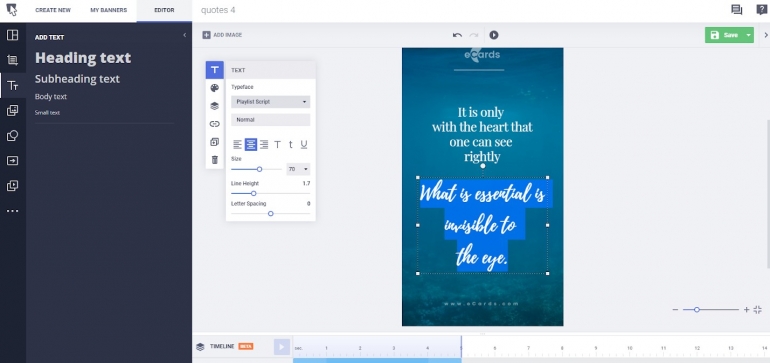The width and height of the screenshot is (770, 363).
Task: Open the layers stack icon in text panel
Action: point(215,106)
